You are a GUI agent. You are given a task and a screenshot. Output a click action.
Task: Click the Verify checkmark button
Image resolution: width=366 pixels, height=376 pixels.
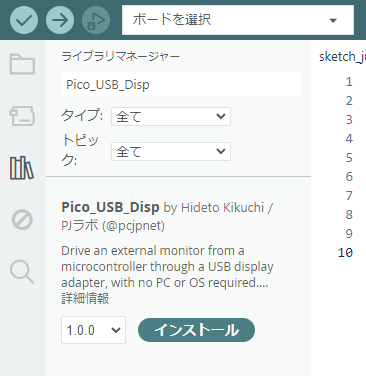pos(24,20)
